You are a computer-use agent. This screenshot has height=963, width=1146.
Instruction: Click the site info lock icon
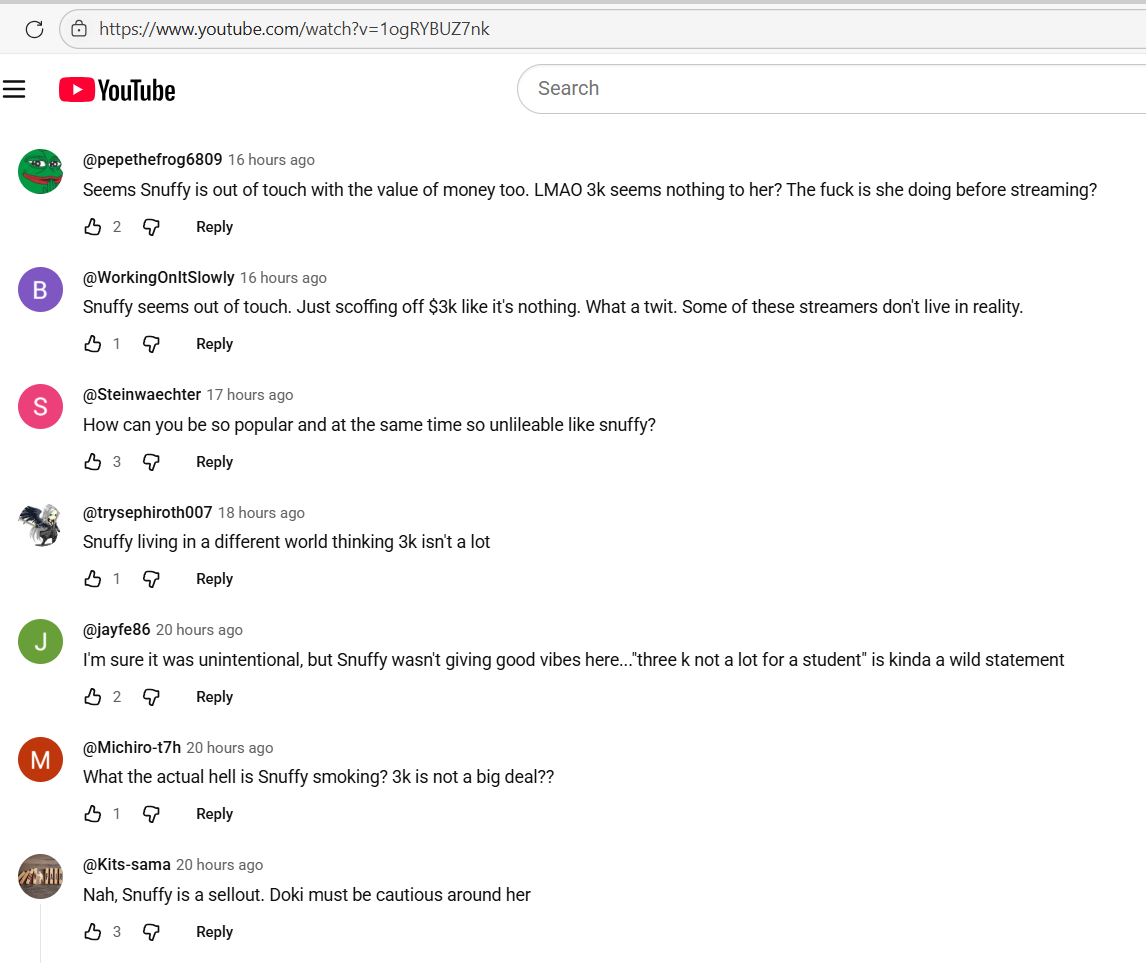pyautogui.click(x=79, y=29)
